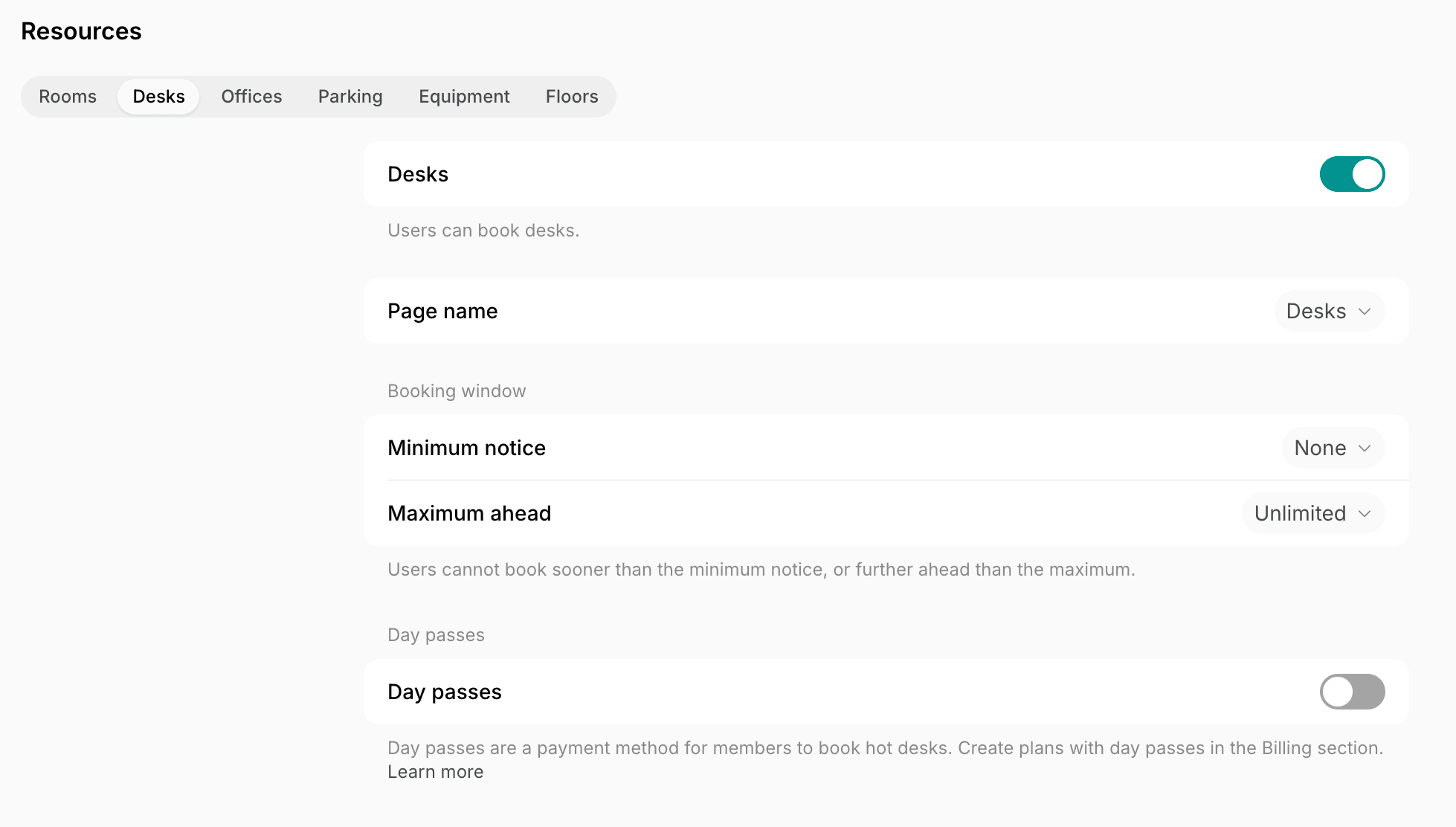Image resolution: width=1456 pixels, height=827 pixels.
Task: Click the Day passes section label
Action: [x=436, y=635]
